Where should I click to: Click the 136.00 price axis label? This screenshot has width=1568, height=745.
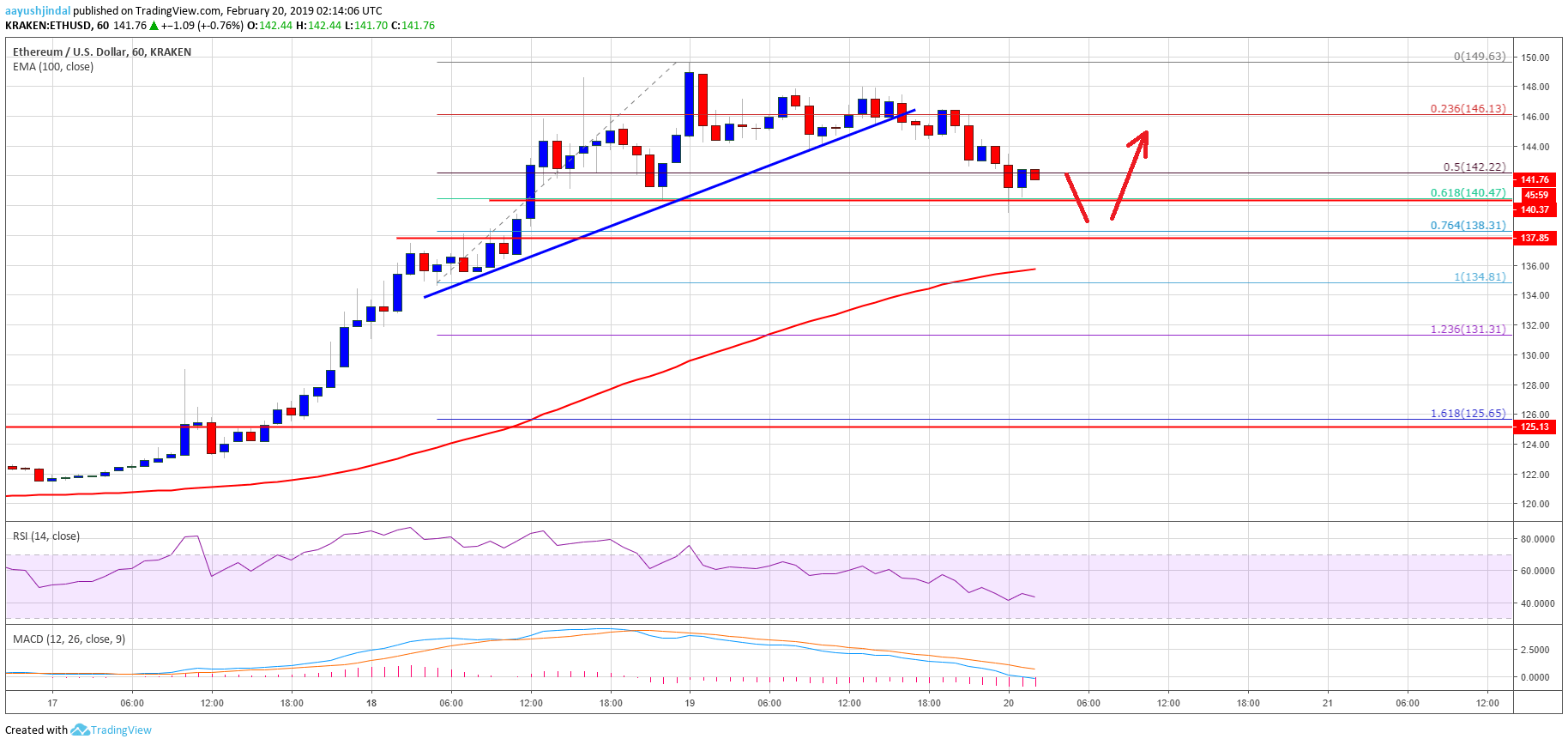(x=1535, y=266)
